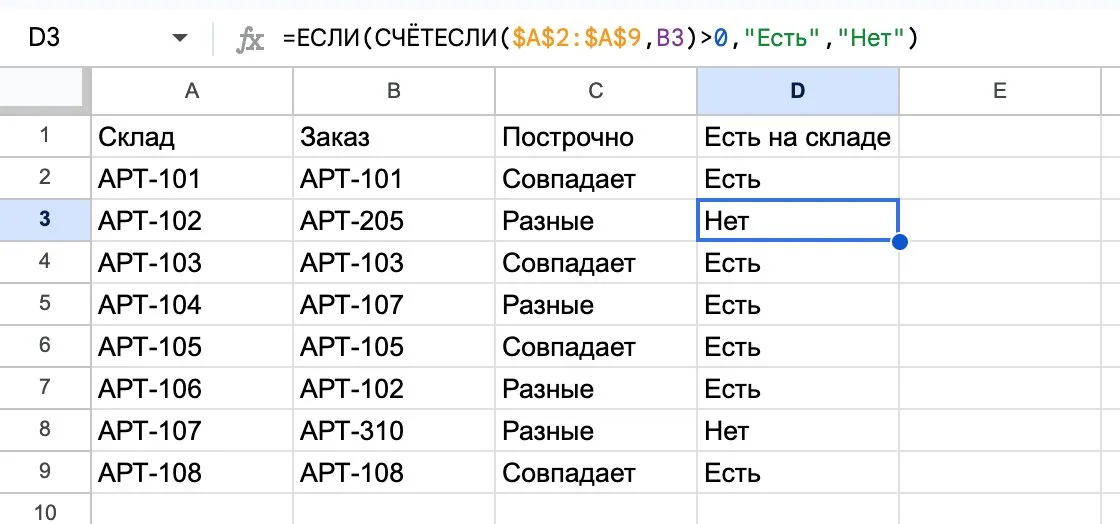1120x524 pixels.
Task: Select cell D2 'Есть'
Action: pyautogui.click(x=798, y=178)
